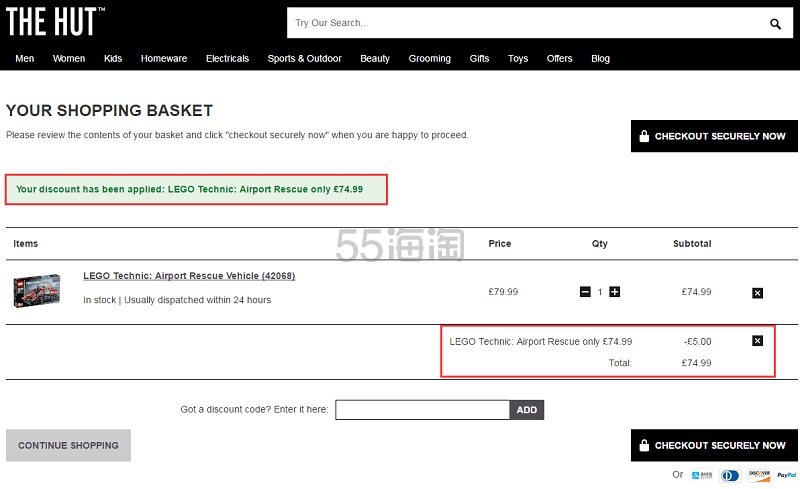Image resolution: width=800 pixels, height=489 pixels.
Task: Open the Grooming menu
Action: 430,59
